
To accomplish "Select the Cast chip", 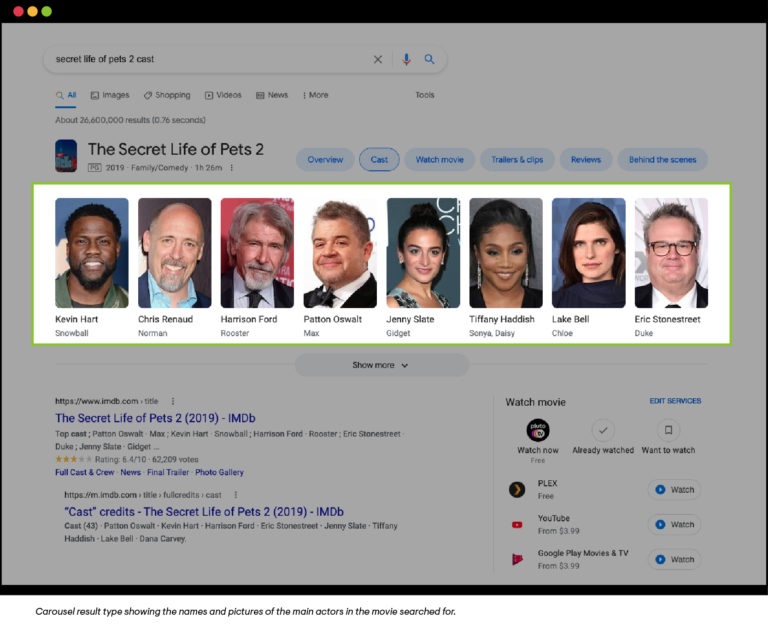I will pos(379,160).
